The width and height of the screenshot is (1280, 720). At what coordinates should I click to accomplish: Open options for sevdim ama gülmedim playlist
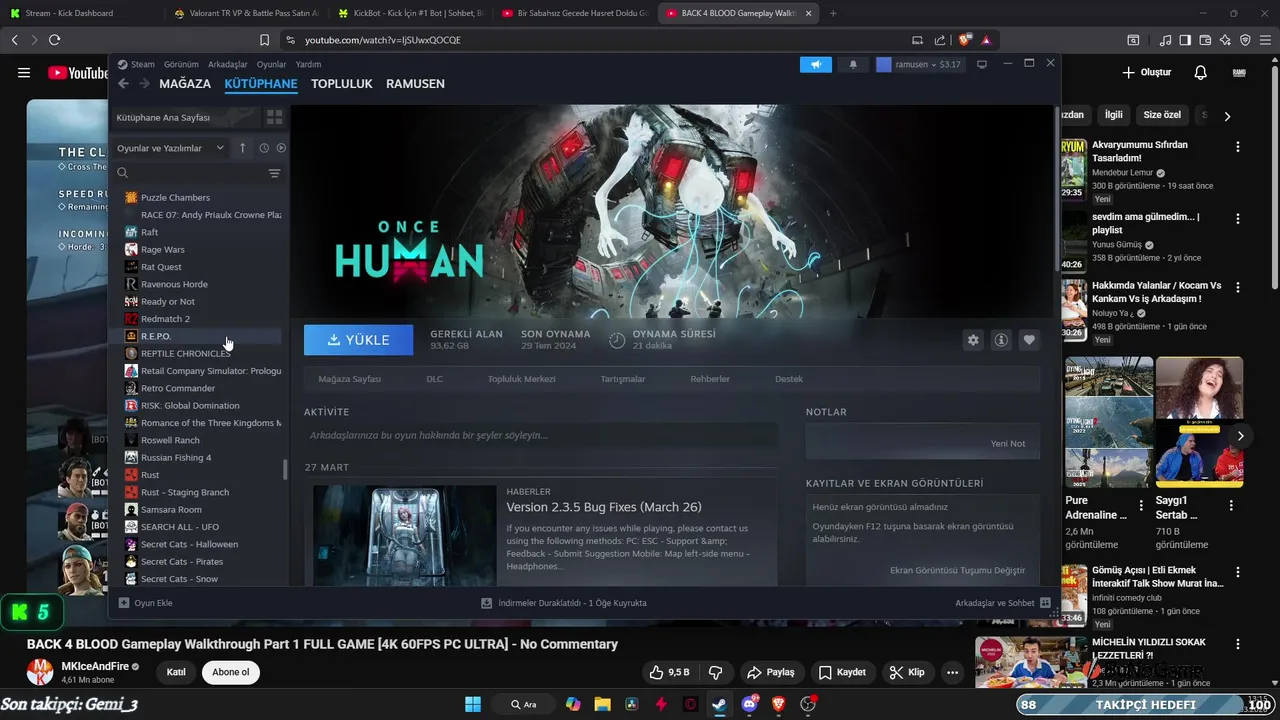(x=1238, y=219)
